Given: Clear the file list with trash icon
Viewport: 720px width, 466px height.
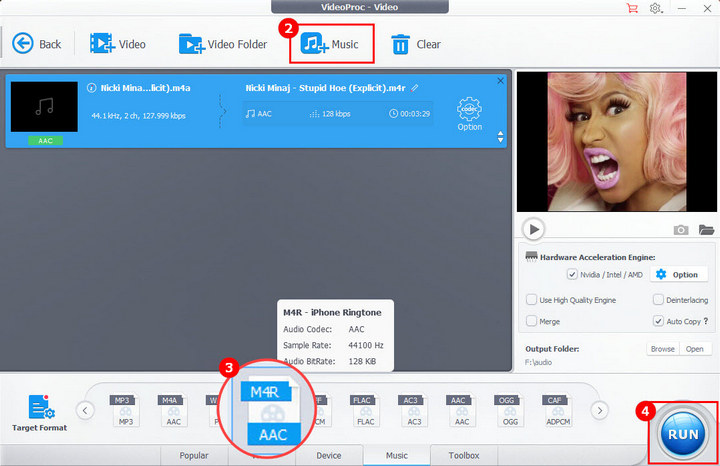Looking at the screenshot, I should [416, 44].
